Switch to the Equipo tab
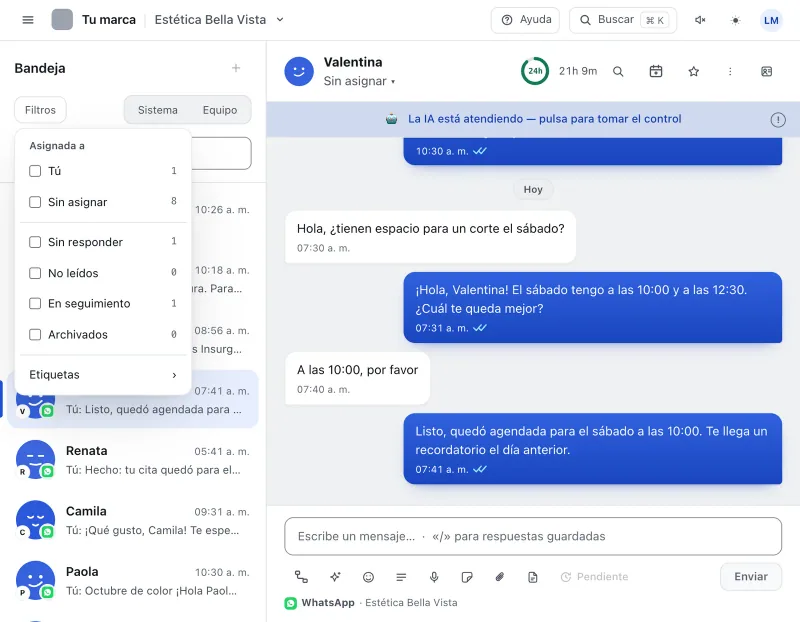This screenshot has width=800, height=622. pos(220,110)
